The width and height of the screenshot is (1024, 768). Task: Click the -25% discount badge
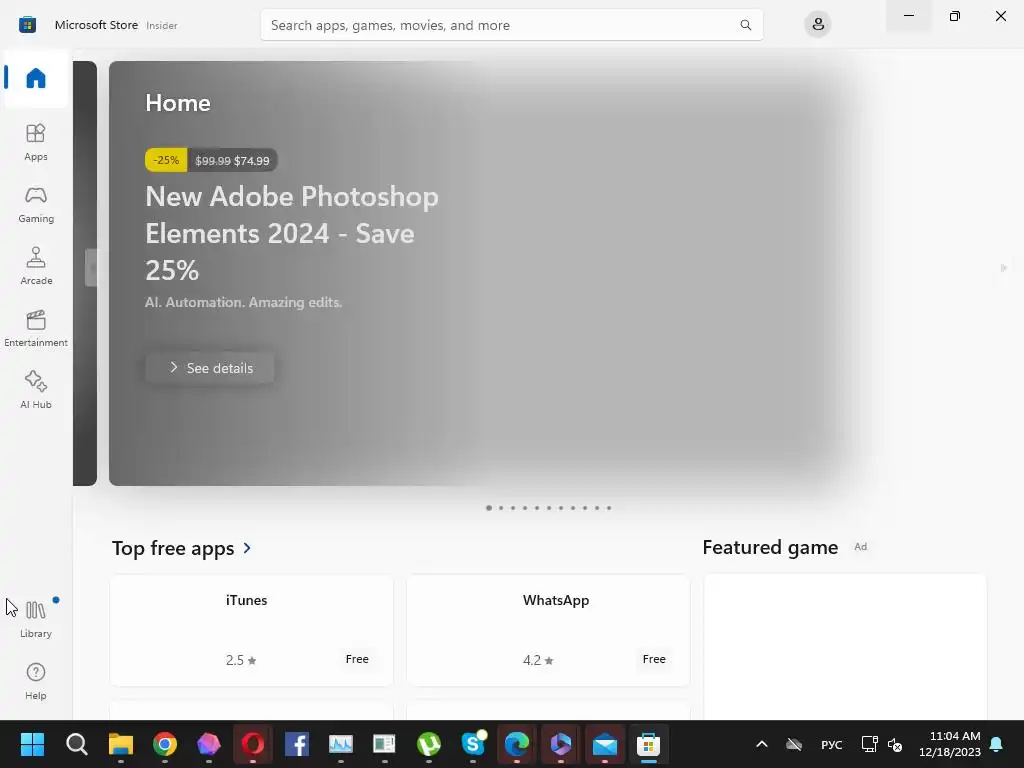(166, 160)
